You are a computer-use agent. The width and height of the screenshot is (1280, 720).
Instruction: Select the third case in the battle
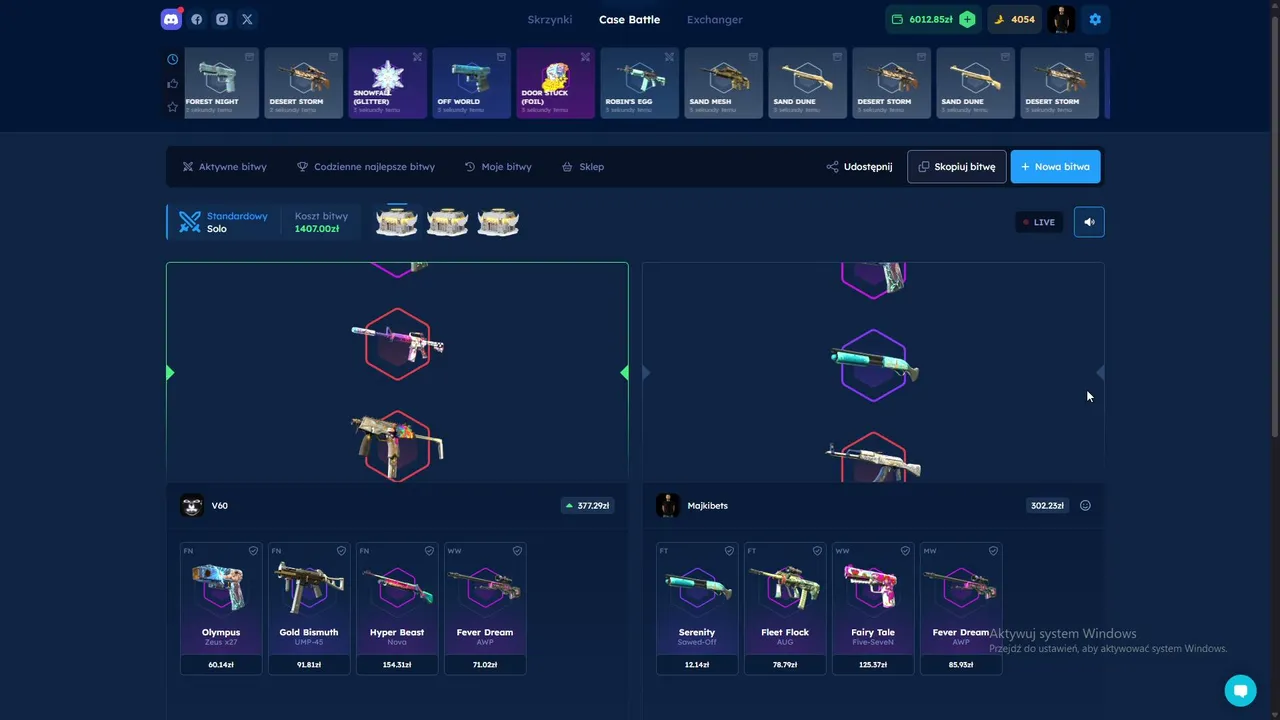point(497,221)
